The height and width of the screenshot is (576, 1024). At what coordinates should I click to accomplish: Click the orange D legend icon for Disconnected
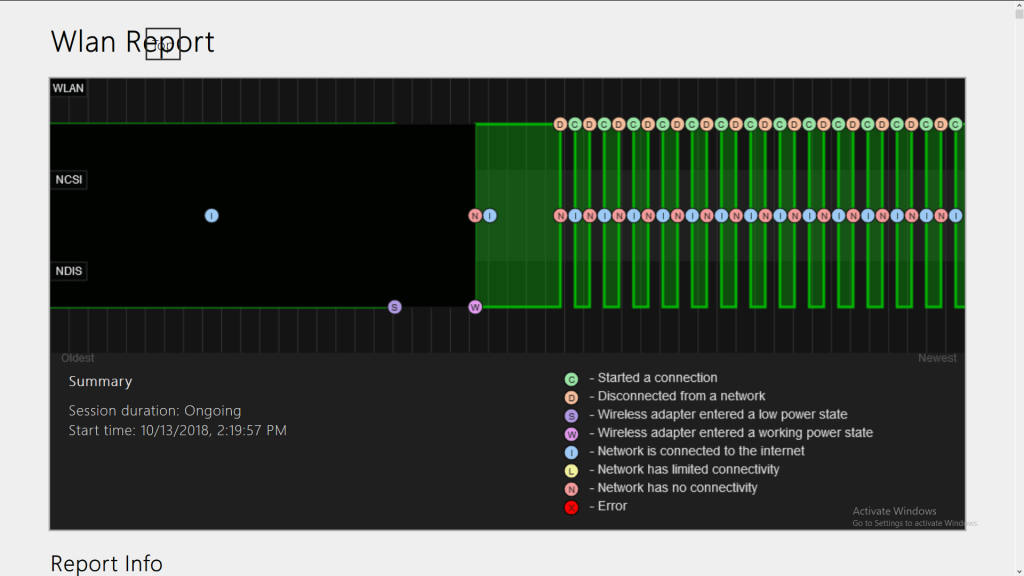571,397
